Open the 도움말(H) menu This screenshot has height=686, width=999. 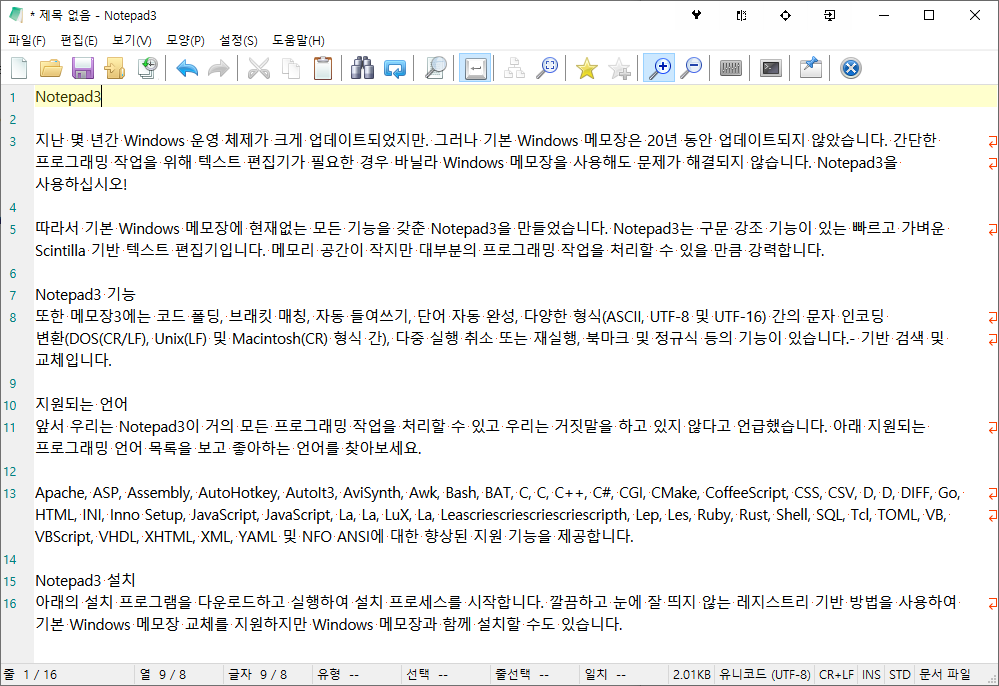[x=298, y=41]
